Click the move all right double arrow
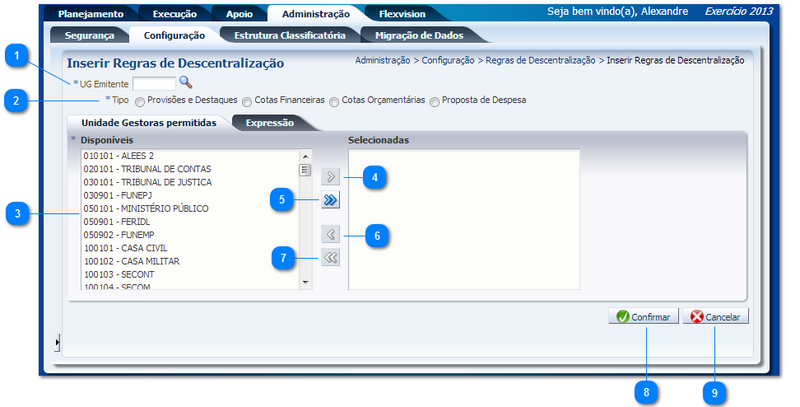800x407 pixels. click(330, 201)
